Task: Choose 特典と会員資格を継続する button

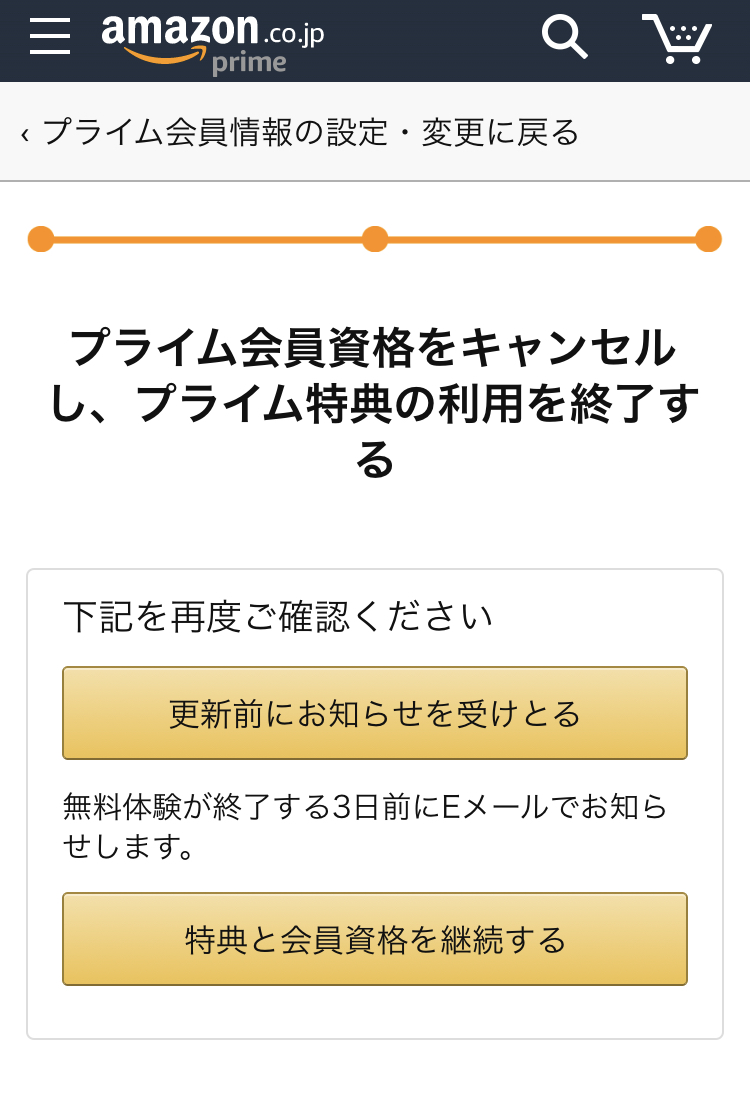Action: [375, 939]
